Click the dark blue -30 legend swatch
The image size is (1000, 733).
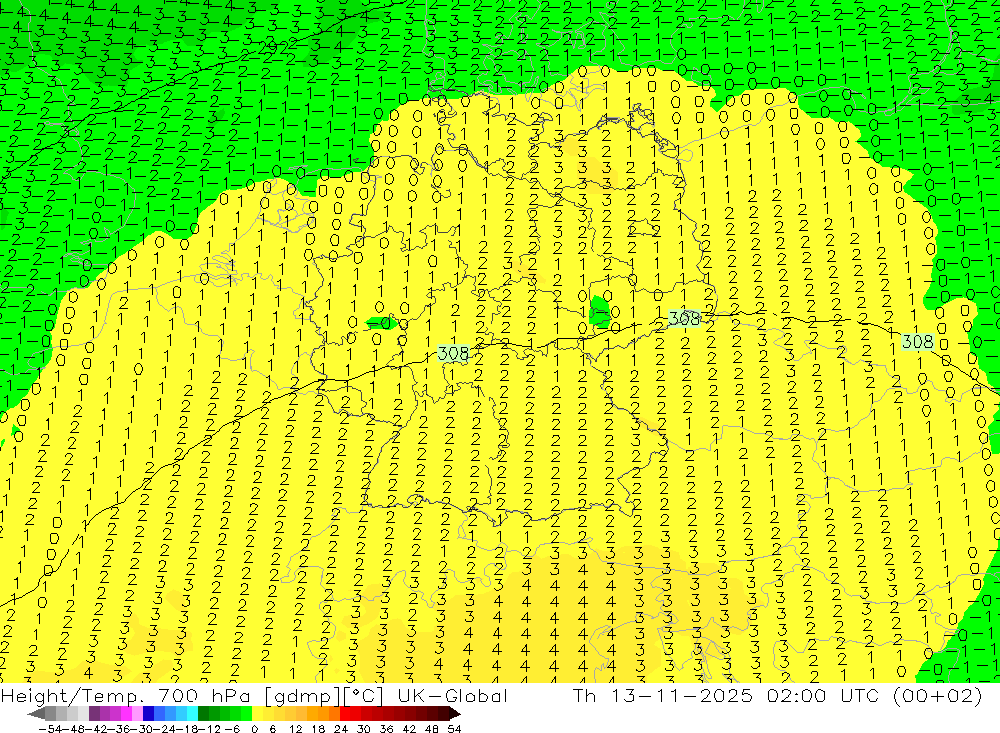click(148, 713)
